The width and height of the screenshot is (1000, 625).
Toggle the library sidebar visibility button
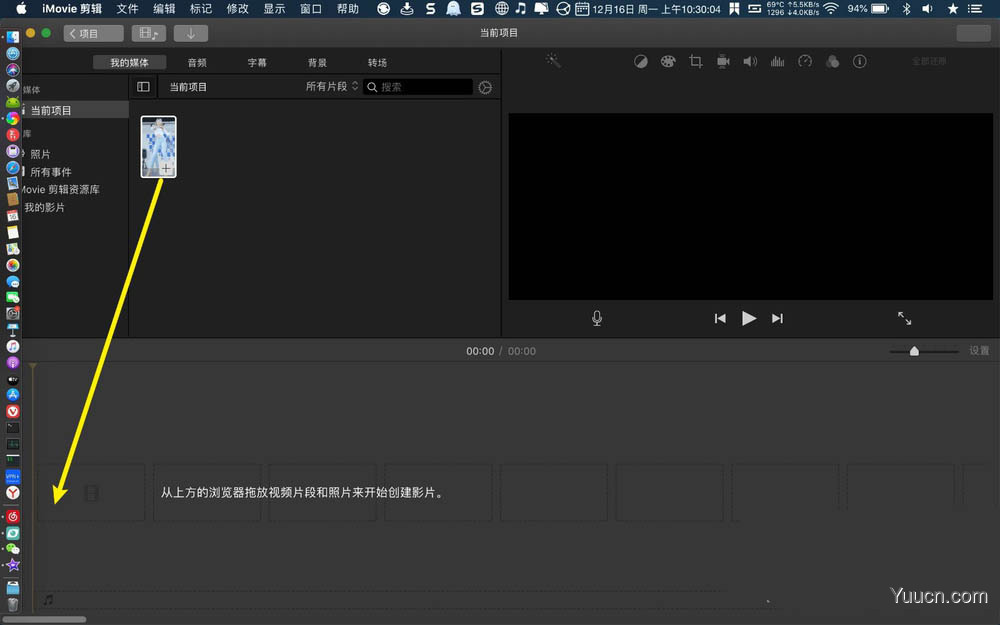143,87
